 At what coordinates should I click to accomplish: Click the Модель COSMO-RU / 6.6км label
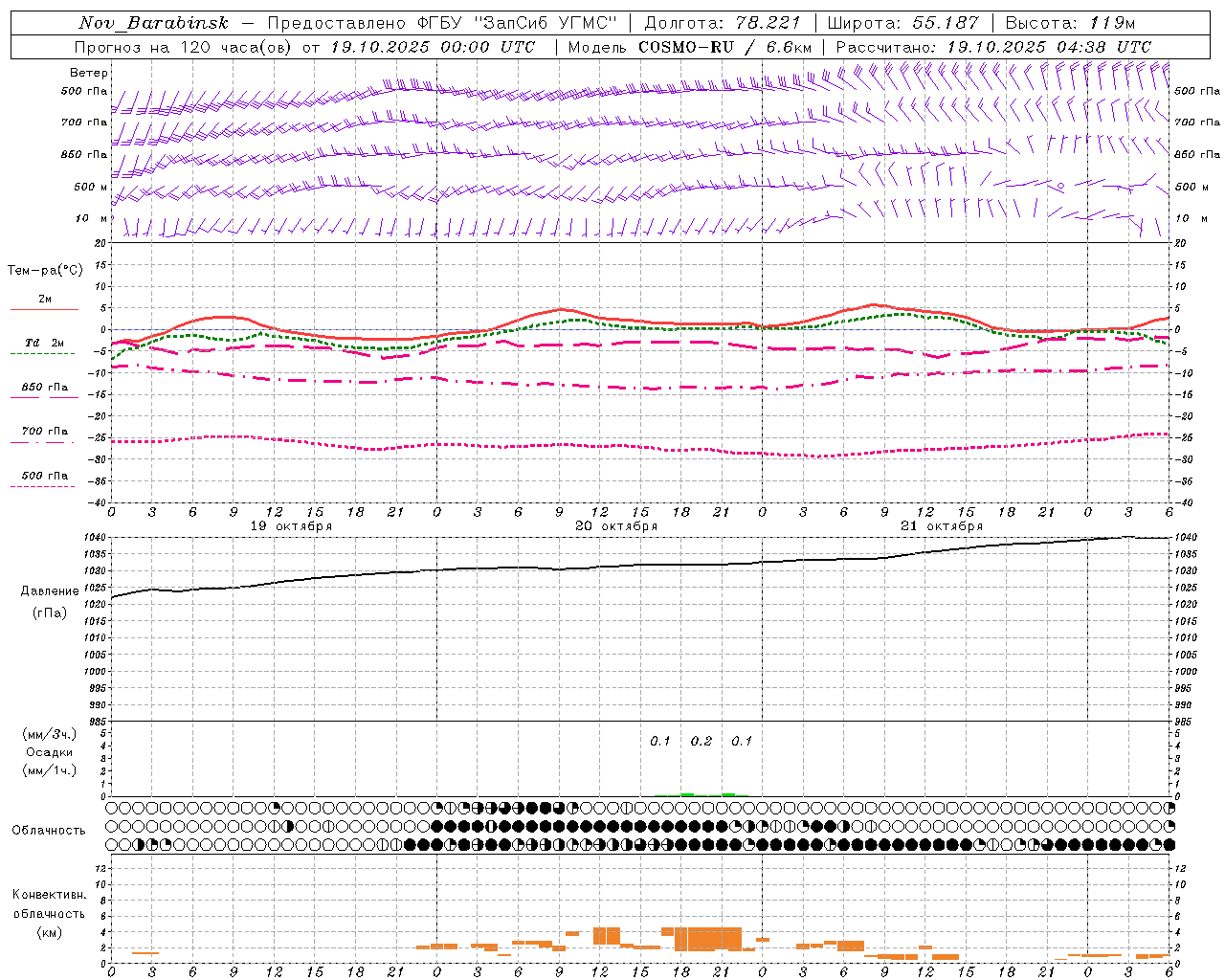[x=690, y=47]
